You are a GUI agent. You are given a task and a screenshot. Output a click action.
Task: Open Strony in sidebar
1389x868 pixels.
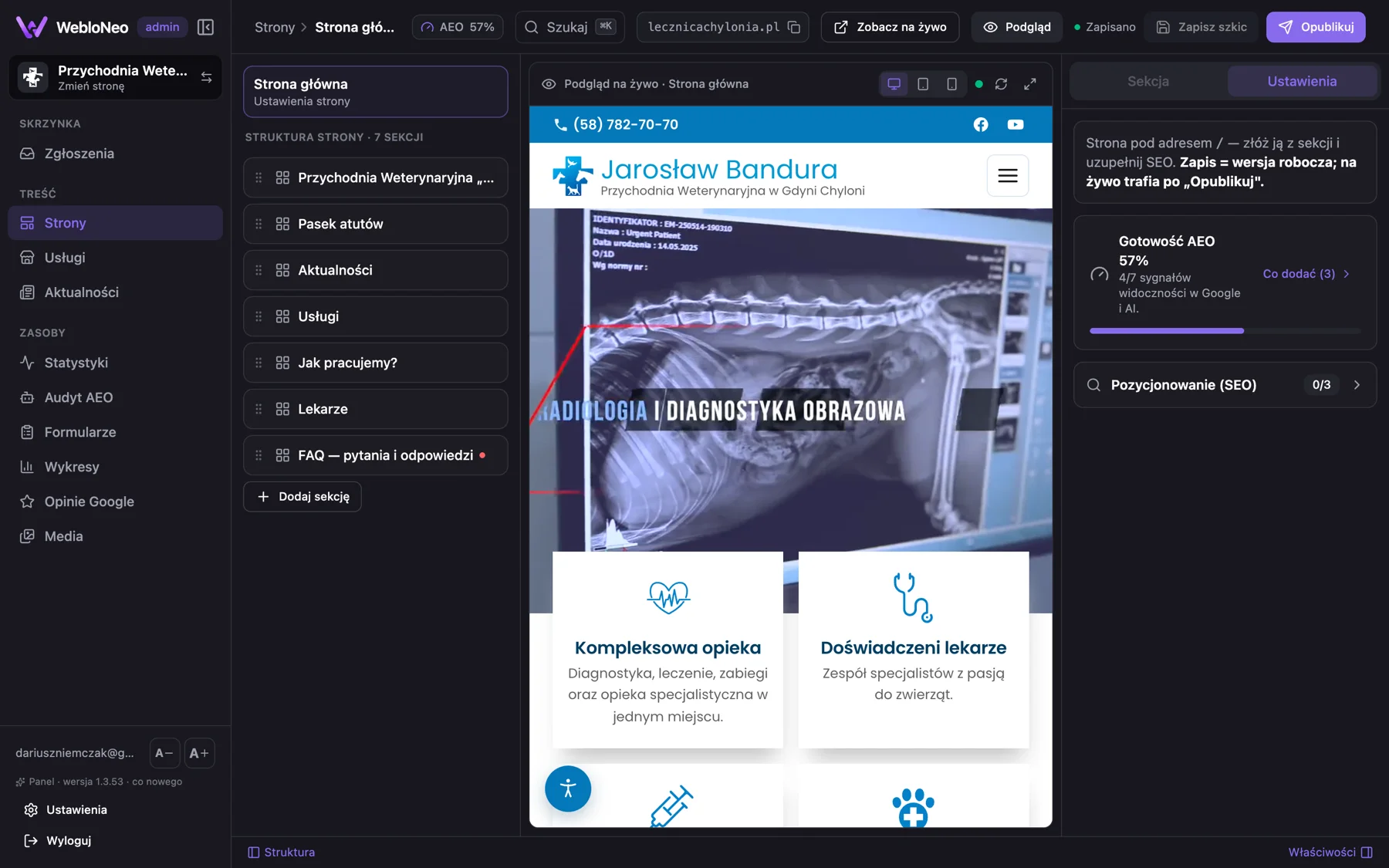tap(116, 223)
